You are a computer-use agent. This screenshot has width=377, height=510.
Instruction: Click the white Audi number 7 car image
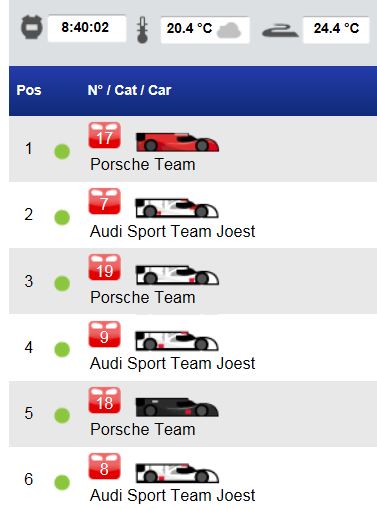[177, 208]
